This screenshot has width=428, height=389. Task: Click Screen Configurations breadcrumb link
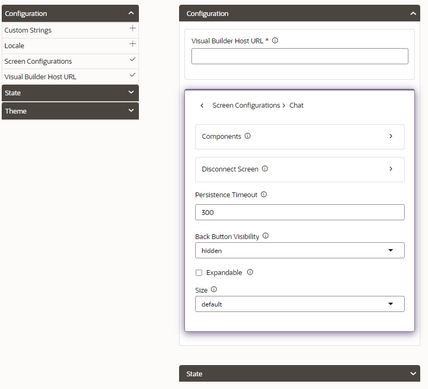point(246,105)
